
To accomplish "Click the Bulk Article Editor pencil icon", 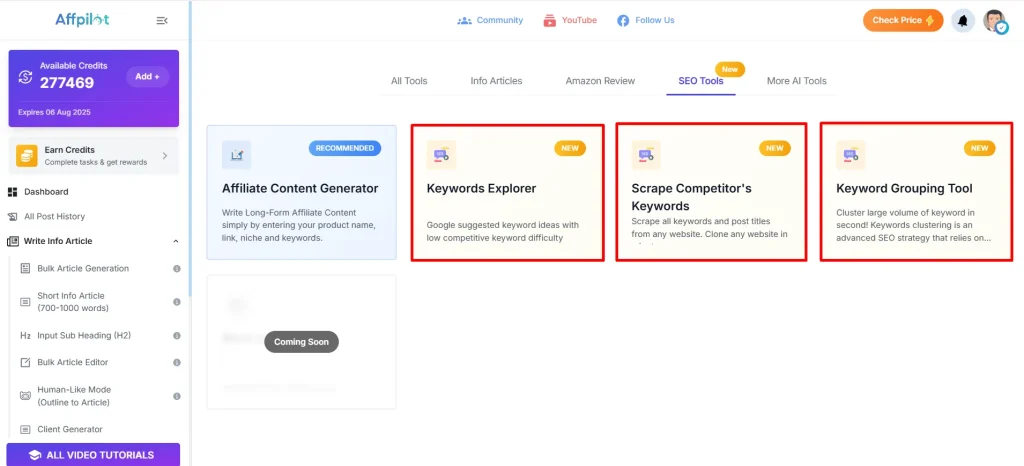I will click(25, 362).
